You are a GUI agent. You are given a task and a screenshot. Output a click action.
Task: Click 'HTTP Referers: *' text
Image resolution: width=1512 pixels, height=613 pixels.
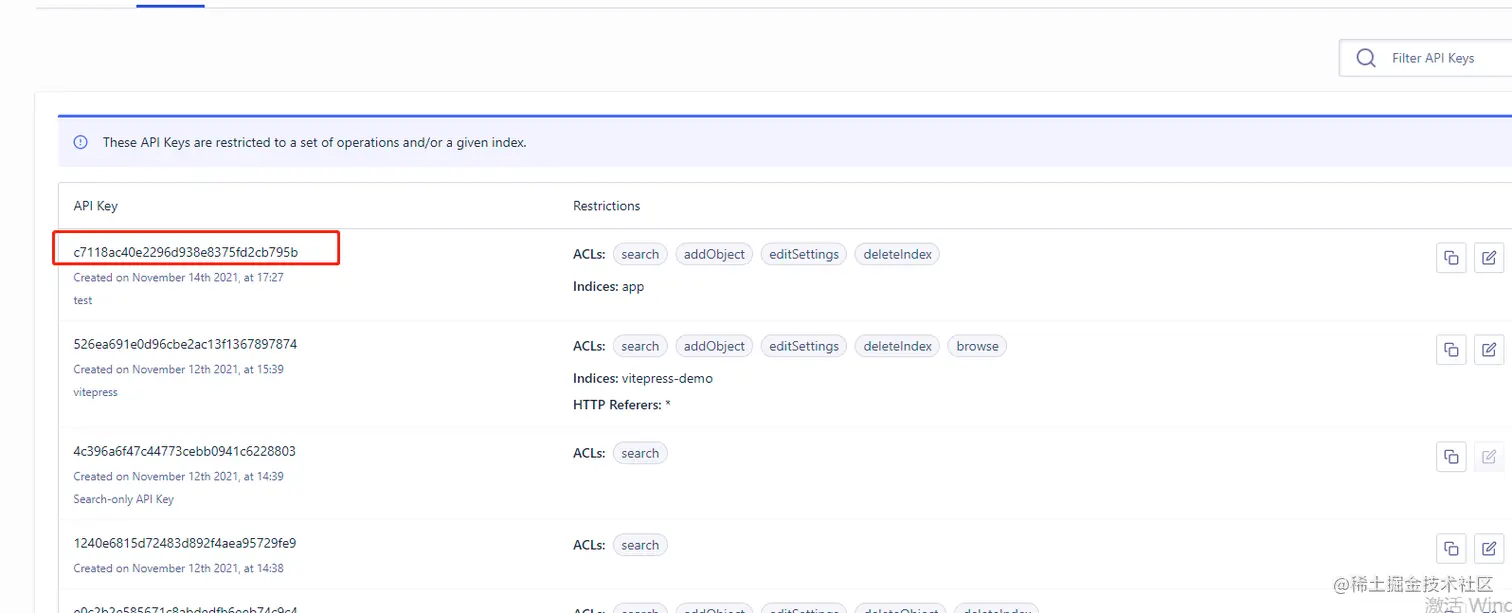[622, 405]
